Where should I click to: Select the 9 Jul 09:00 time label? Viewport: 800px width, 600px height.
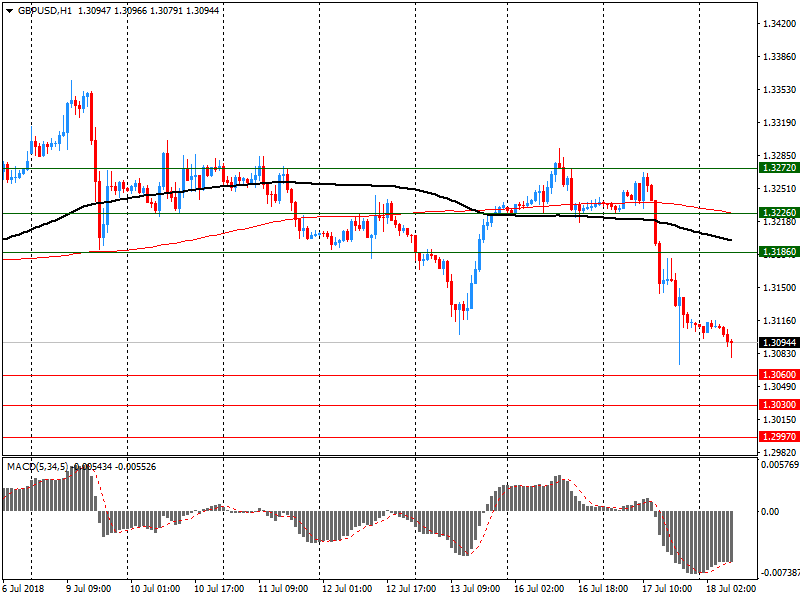(88, 589)
